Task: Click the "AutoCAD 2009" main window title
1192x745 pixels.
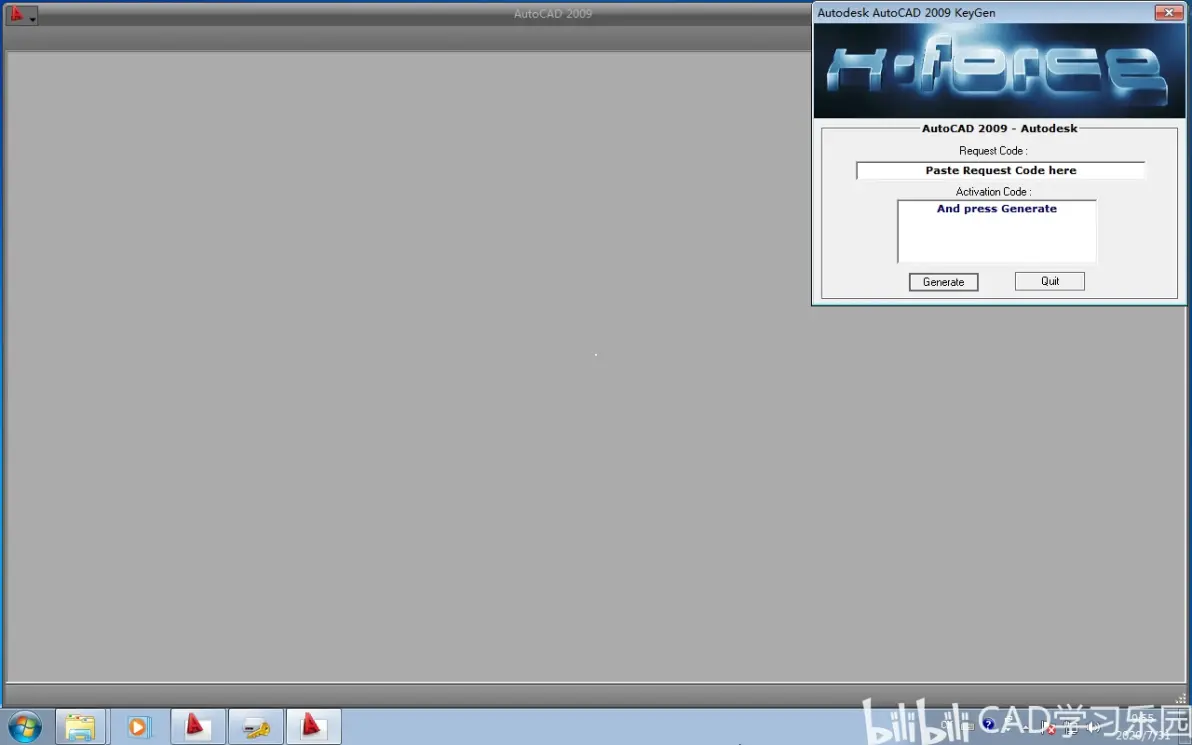Action: tap(553, 14)
